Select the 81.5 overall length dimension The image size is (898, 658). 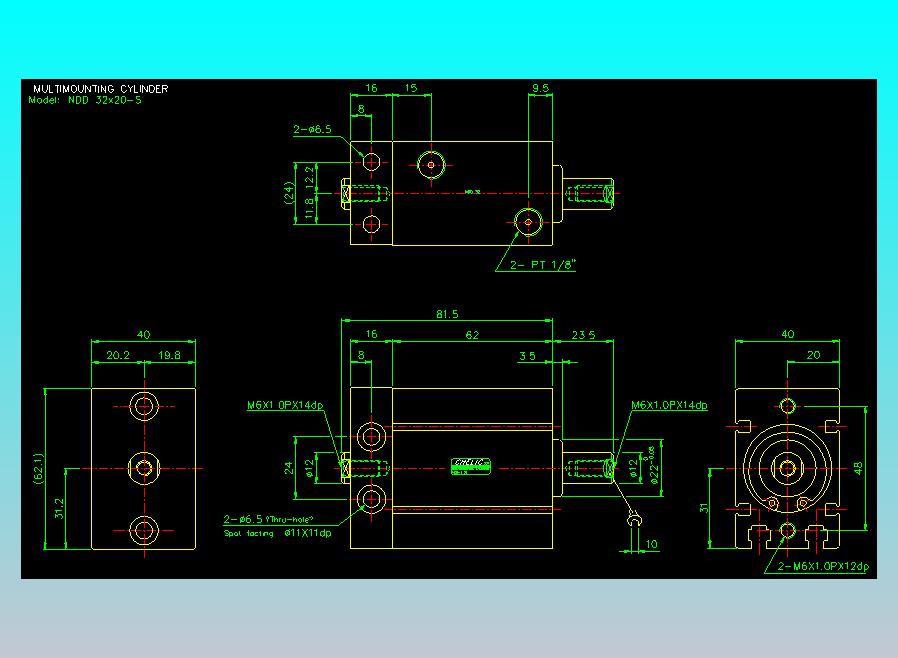(x=447, y=314)
